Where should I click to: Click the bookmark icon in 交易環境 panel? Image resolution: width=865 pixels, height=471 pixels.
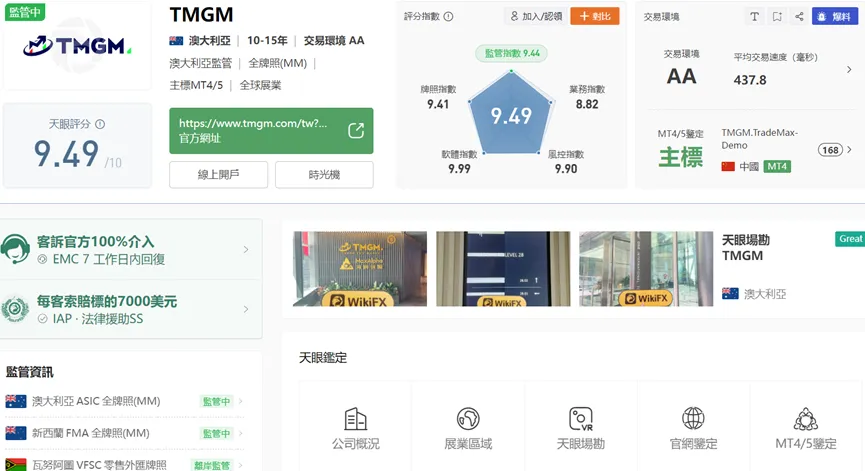pyautogui.click(x=777, y=17)
